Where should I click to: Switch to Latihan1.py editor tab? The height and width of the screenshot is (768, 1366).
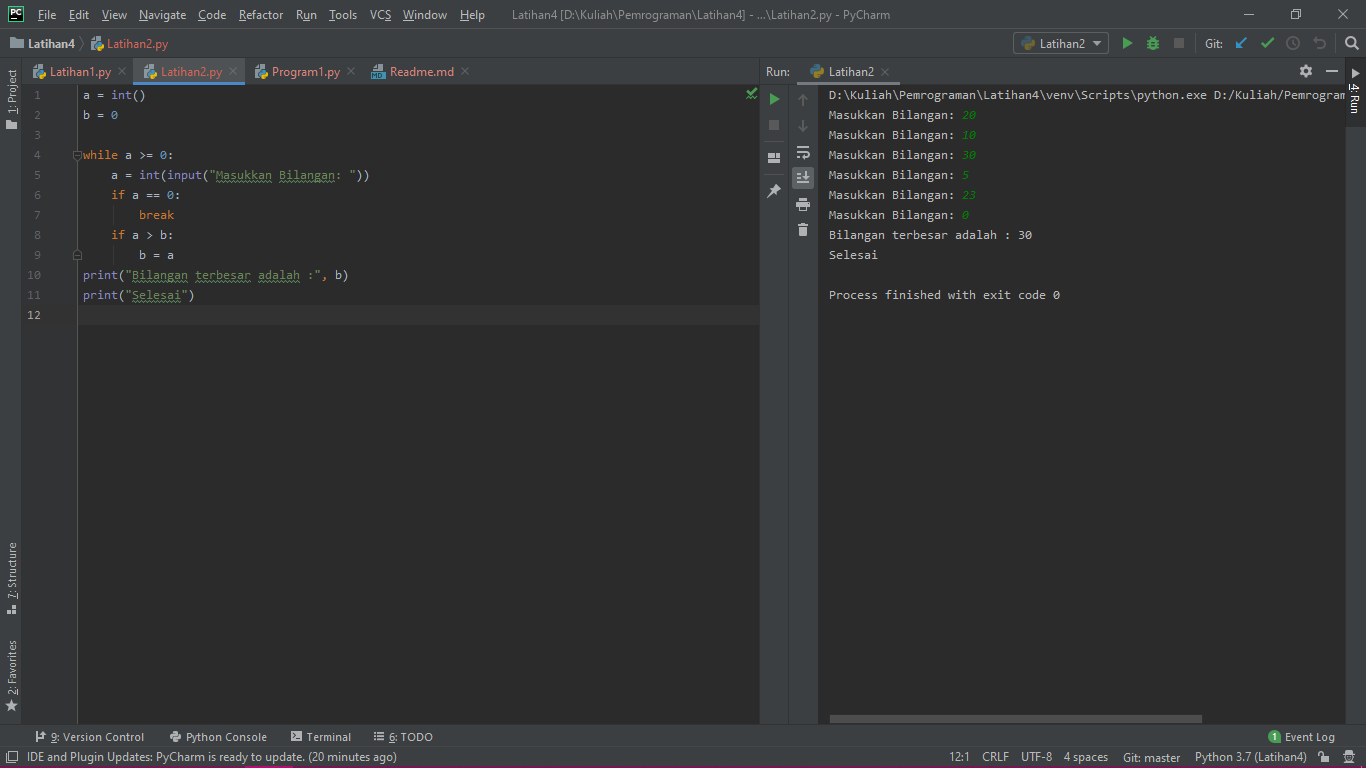[80, 72]
